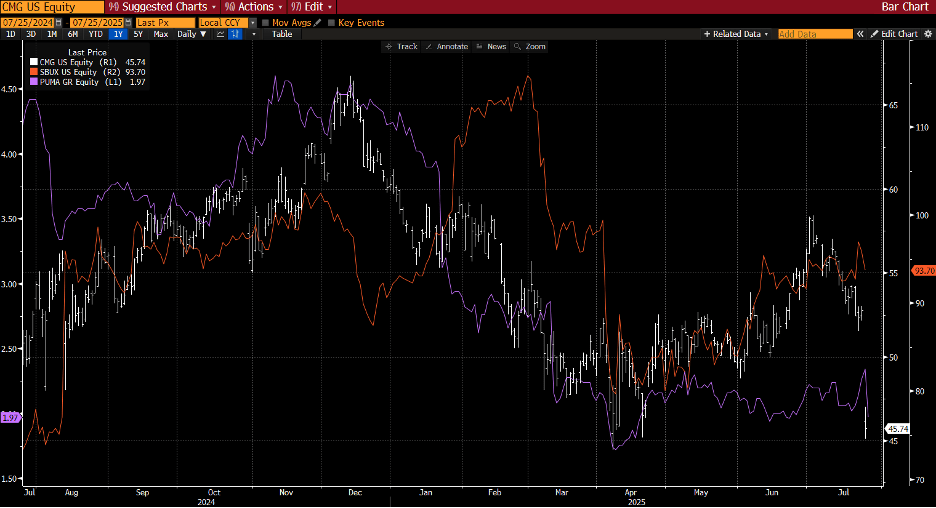Image resolution: width=936 pixels, height=508 pixels.
Task: Enable the Key Events checkbox
Action: (x=331, y=23)
